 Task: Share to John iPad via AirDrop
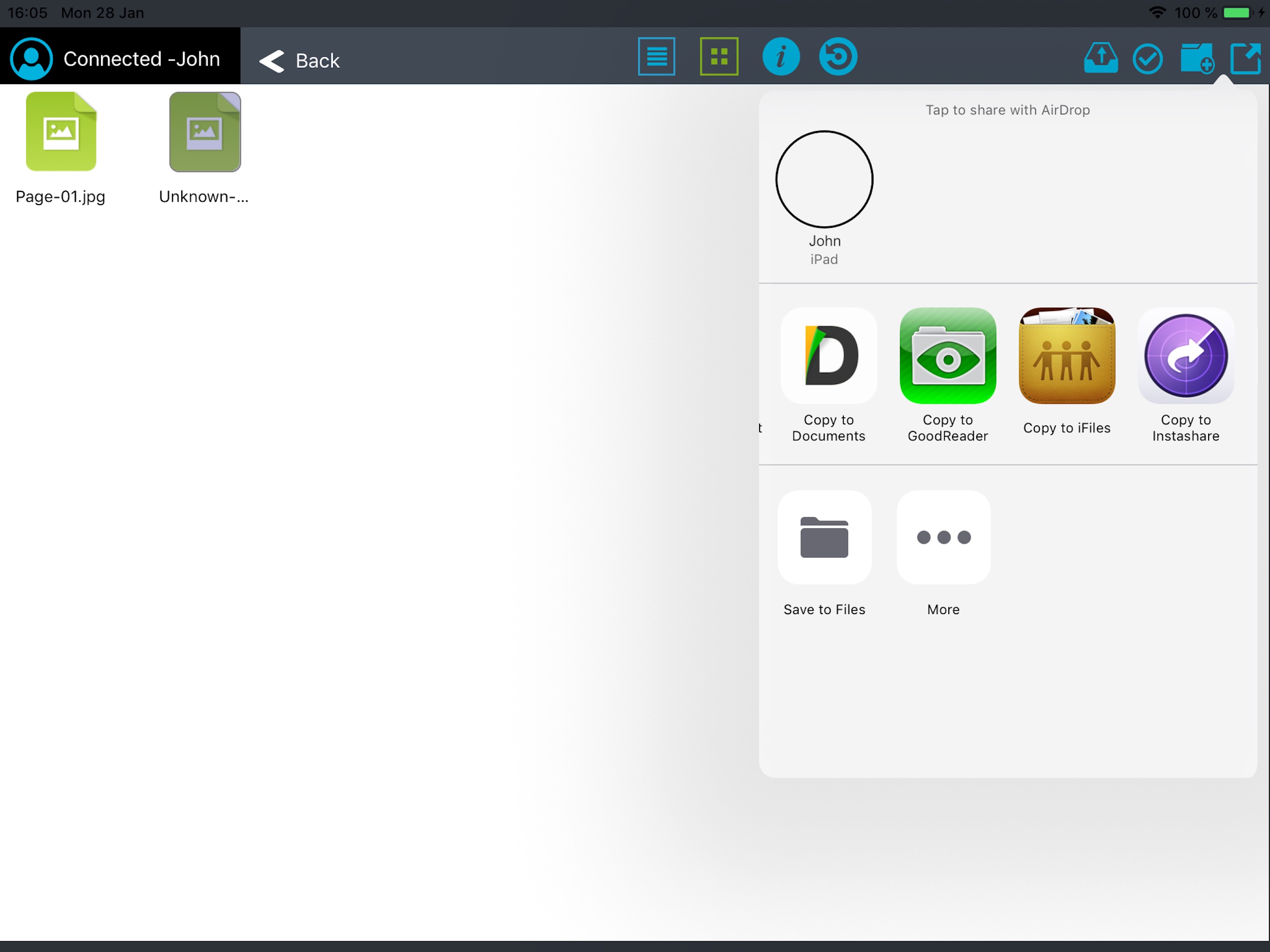point(824,180)
